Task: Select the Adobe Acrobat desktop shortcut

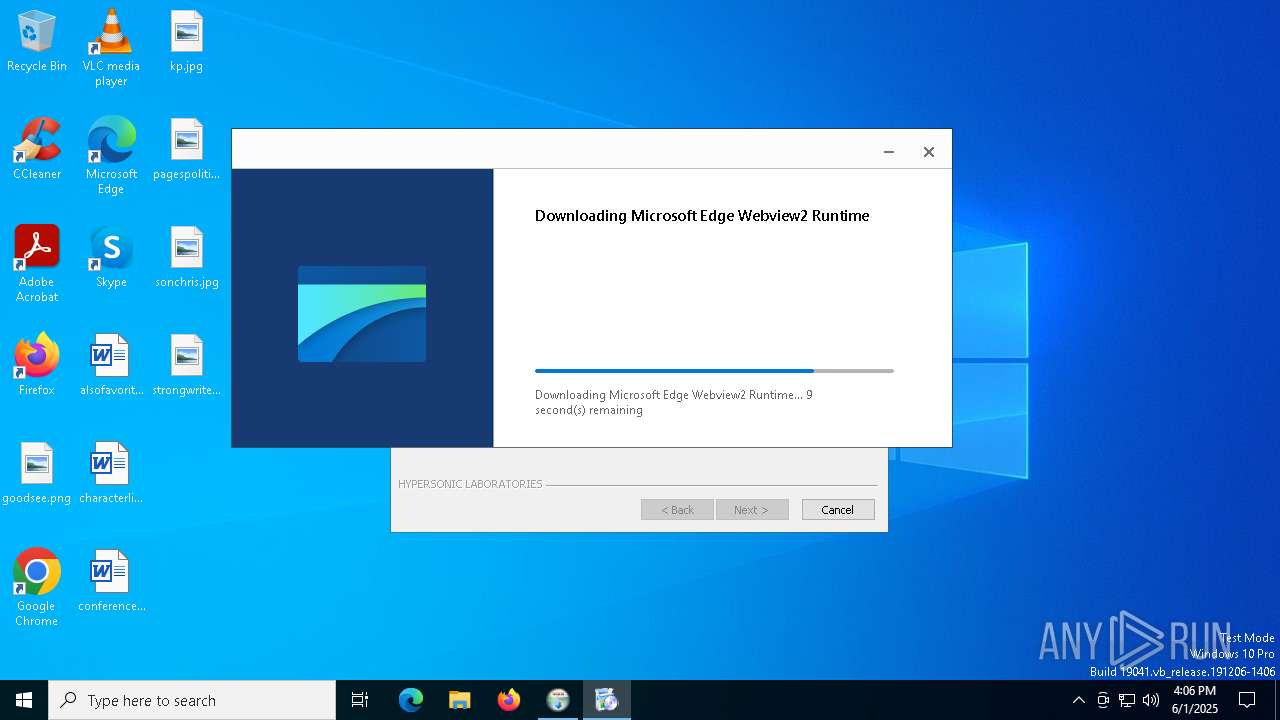Action: click(x=37, y=264)
